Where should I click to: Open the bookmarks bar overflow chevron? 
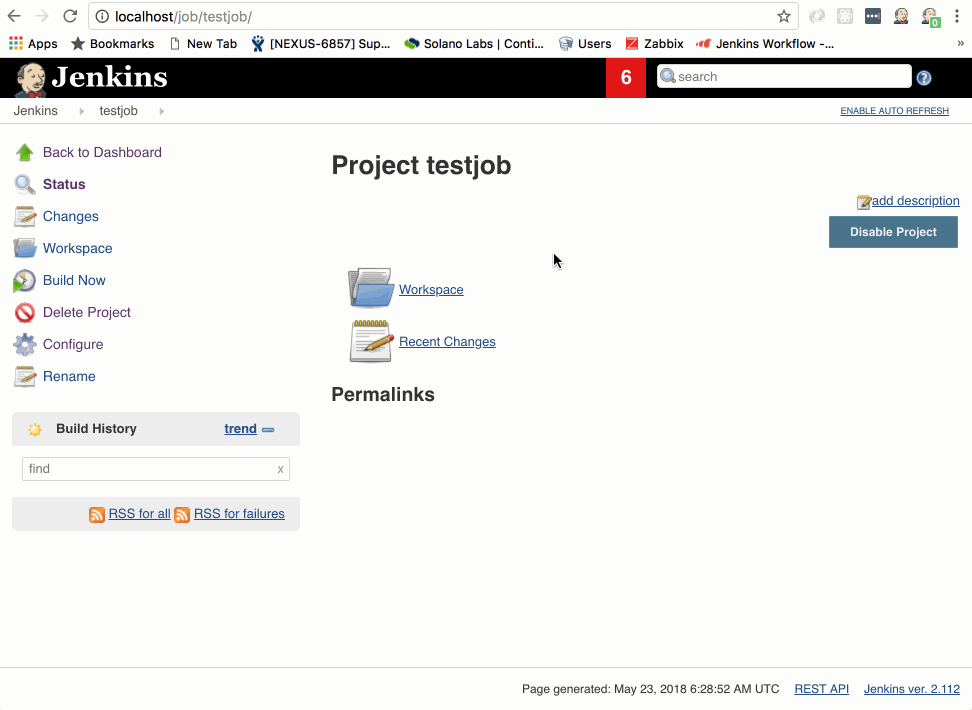(960, 43)
